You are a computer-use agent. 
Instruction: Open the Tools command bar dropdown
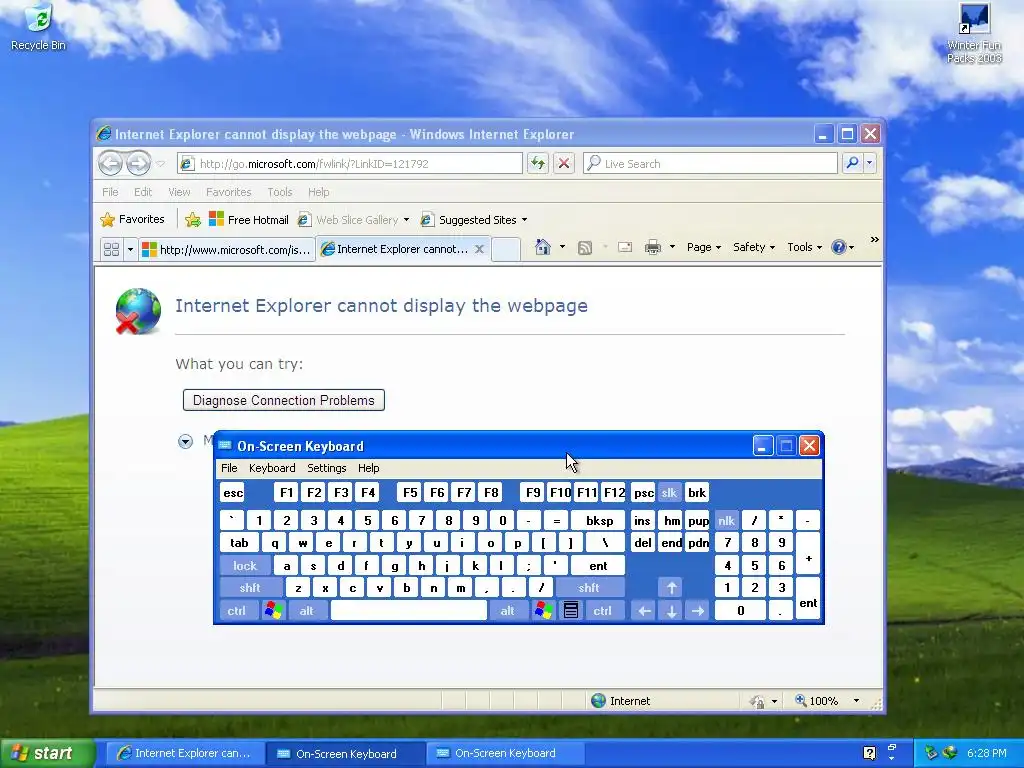pos(805,247)
